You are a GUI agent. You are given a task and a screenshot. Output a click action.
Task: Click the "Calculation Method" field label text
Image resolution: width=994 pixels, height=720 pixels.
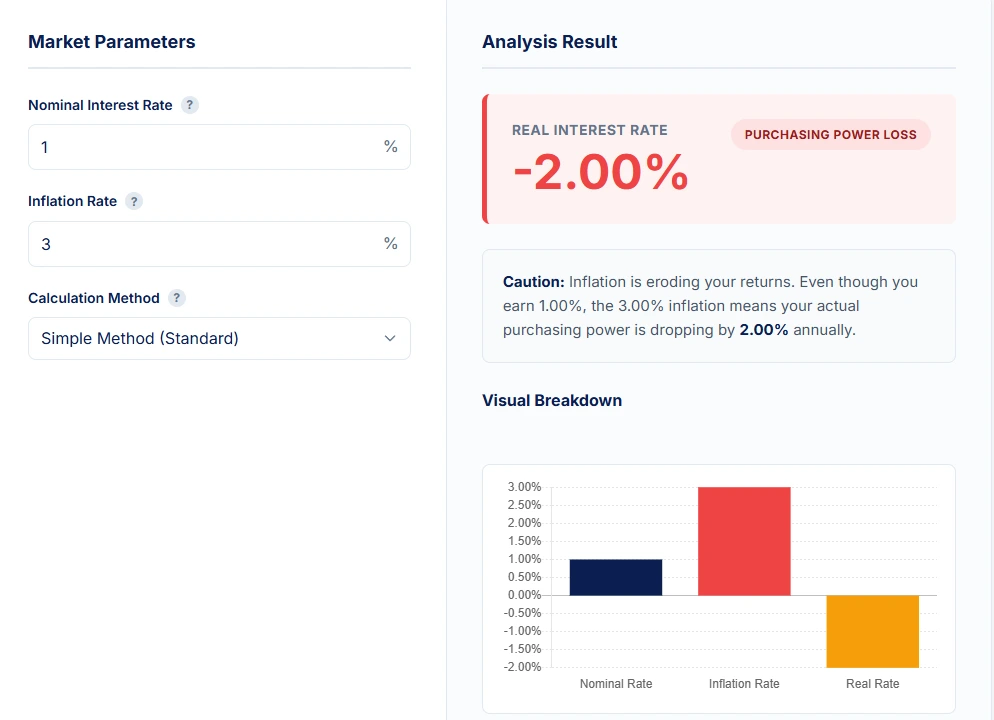click(x=94, y=298)
